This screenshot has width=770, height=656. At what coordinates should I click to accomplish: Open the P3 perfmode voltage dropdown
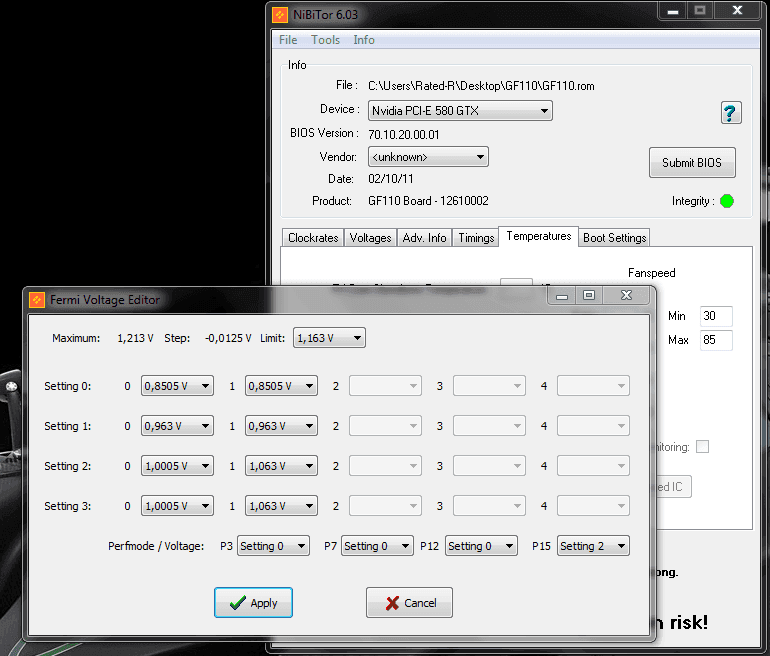[274, 546]
